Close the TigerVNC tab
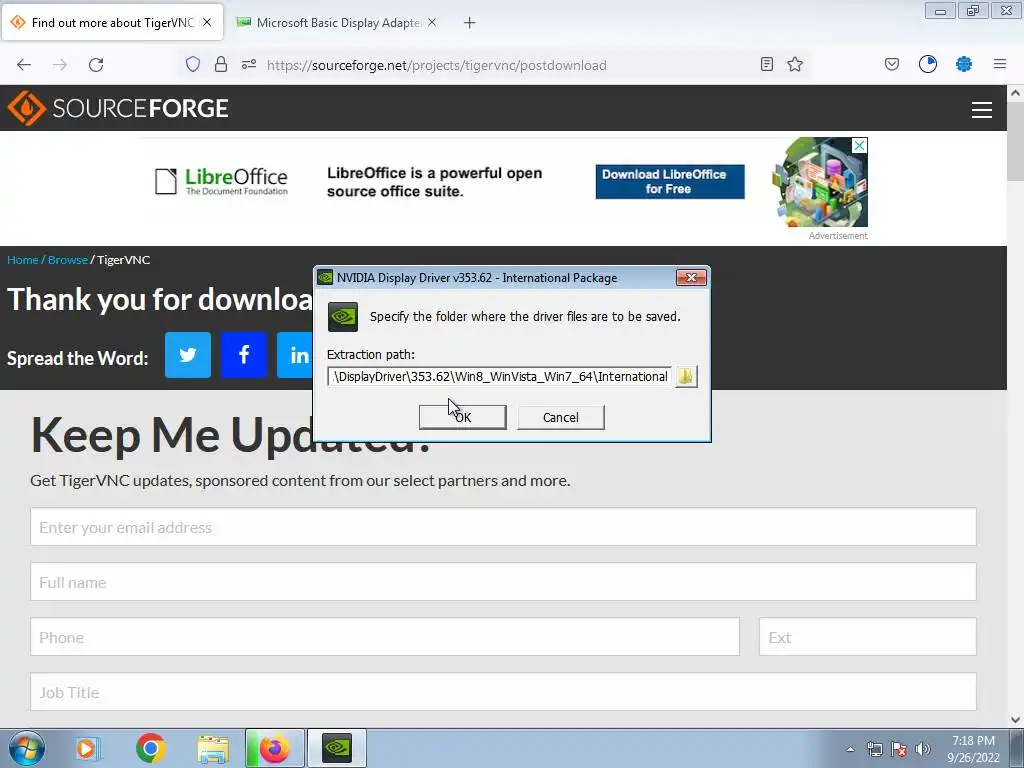1024x768 pixels. pyautogui.click(x=207, y=22)
